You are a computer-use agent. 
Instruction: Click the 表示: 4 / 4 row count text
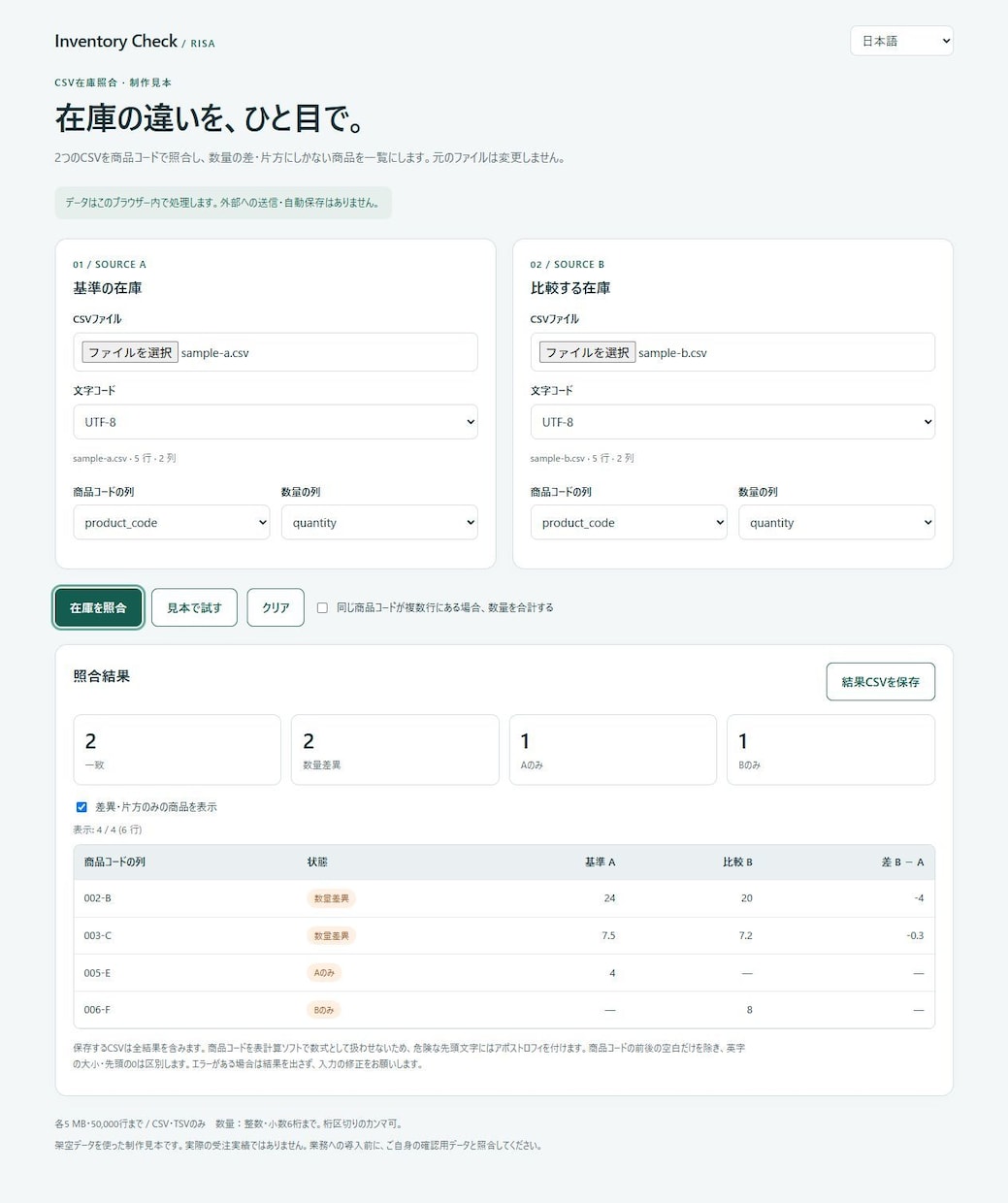[x=108, y=829]
